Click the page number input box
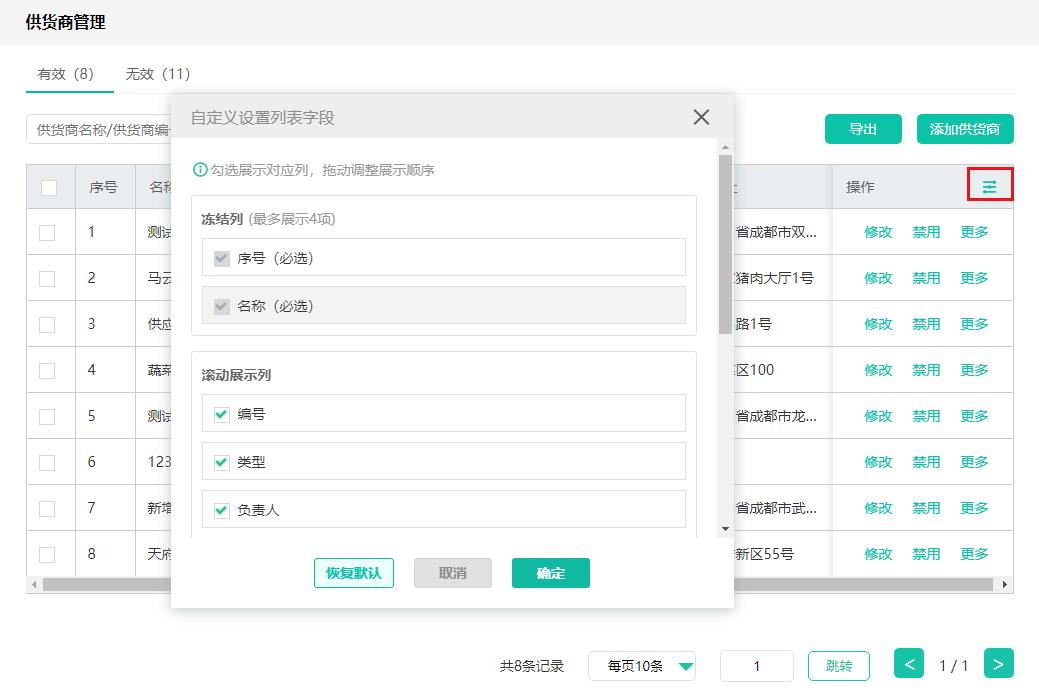The image size is (1039, 690). coord(757,665)
